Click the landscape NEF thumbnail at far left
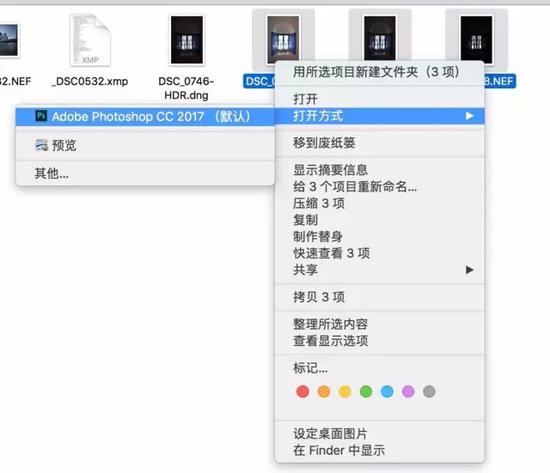This screenshot has width=550, height=473. 9,40
